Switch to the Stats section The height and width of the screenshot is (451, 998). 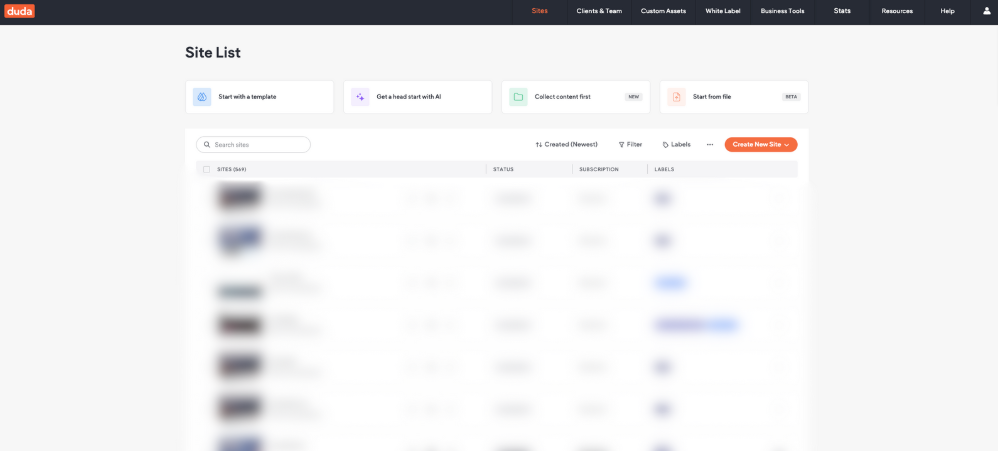842,11
